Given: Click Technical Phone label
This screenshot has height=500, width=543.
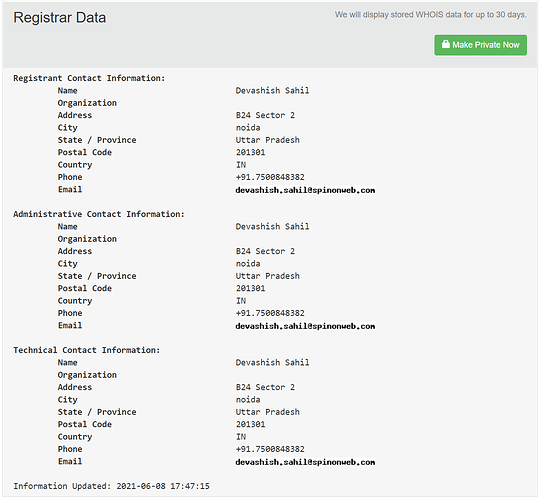Looking at the screenshot, I should coord(70,449).
